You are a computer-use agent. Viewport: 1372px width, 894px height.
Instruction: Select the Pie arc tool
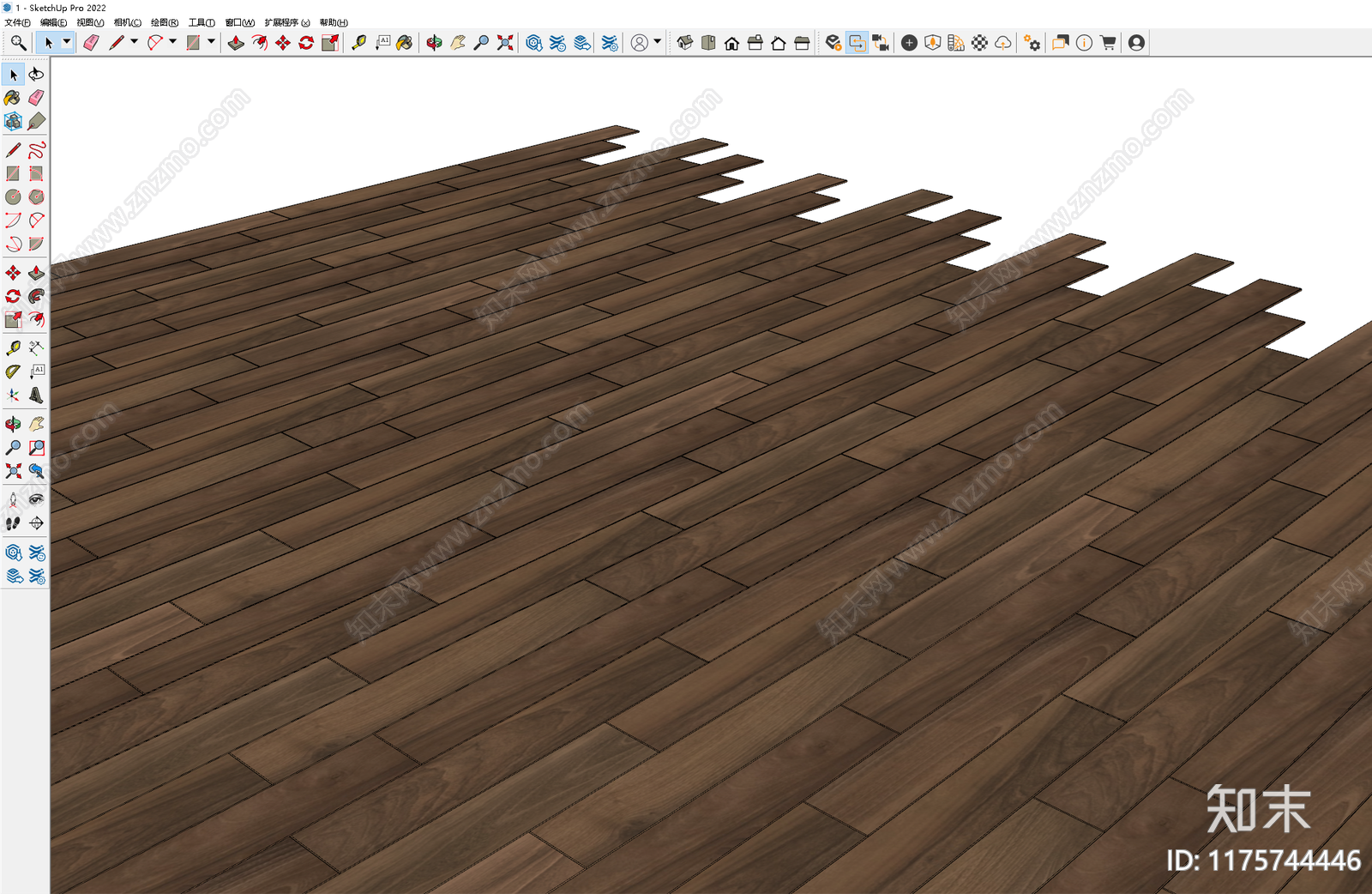pos(36,244)
